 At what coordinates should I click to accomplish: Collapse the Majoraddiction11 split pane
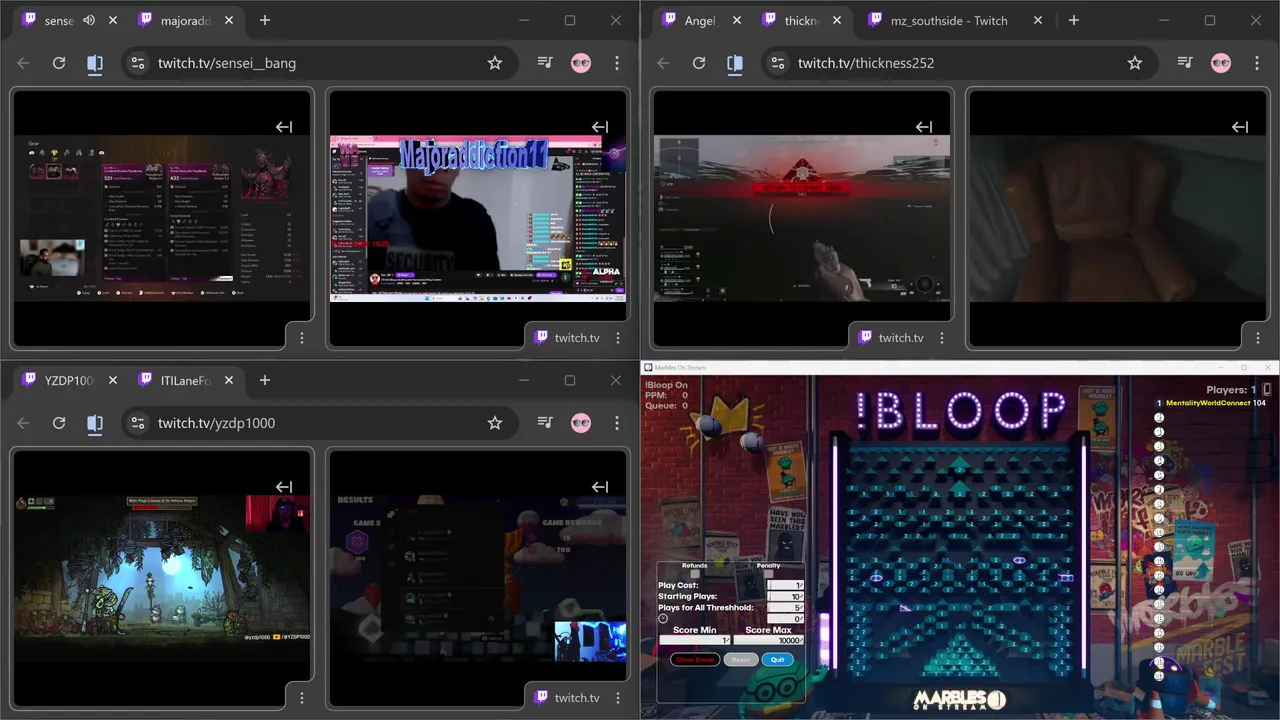[x=600, y=127]
